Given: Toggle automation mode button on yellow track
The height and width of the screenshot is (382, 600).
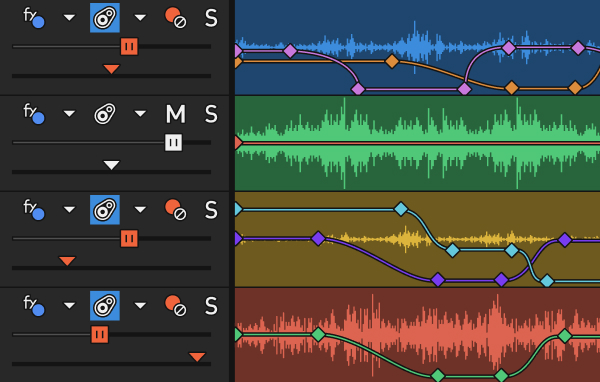Looking at the screenshot, I should pyautogui.click(x=105, y=210).
